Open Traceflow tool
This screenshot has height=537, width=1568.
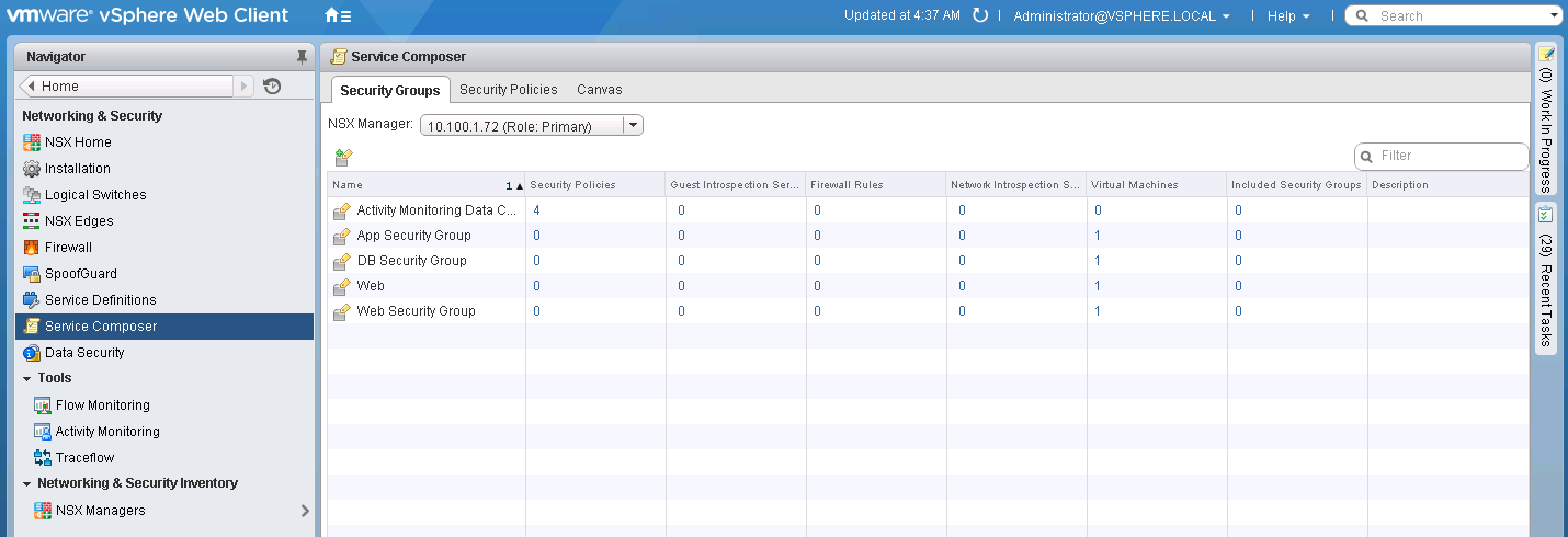[x=84, y=458]
